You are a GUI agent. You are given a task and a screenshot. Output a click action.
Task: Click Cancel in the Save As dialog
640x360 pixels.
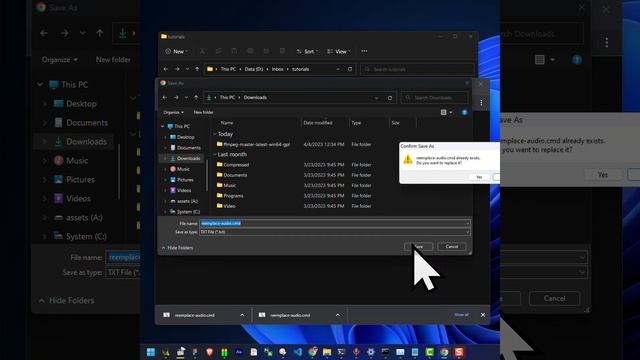[x=451, y=247]
